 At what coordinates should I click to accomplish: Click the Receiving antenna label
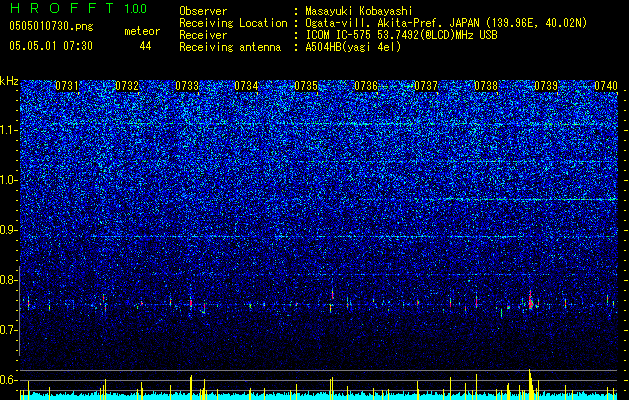(230, 47)
